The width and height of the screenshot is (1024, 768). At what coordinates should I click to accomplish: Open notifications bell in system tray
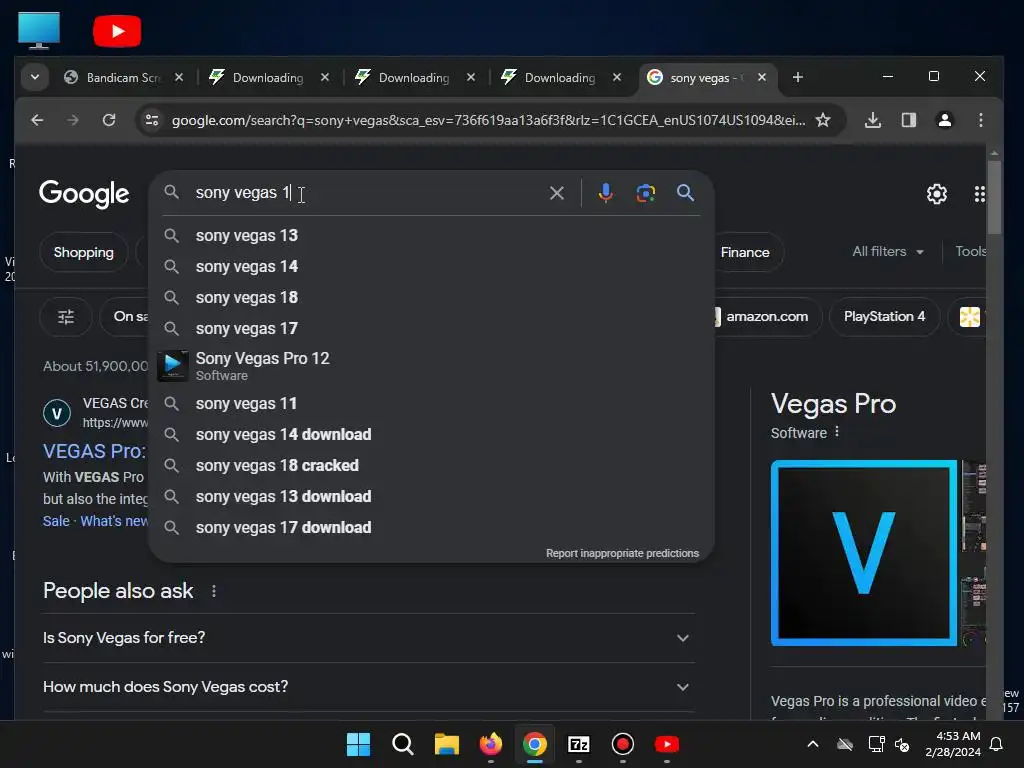pos(997,744)
